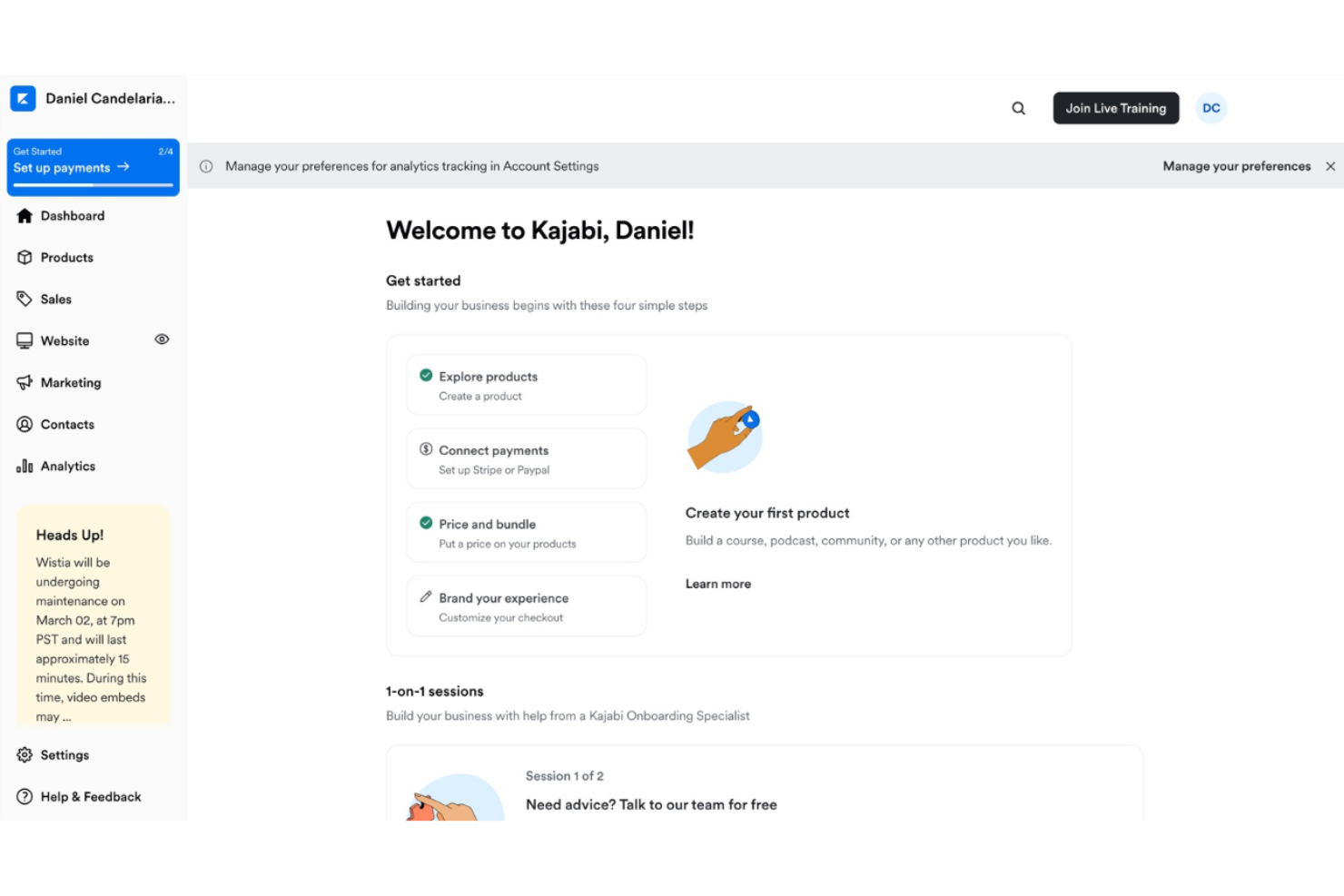
Task: Click the green checkmark beside Explore products
Action: click(426, 376)
